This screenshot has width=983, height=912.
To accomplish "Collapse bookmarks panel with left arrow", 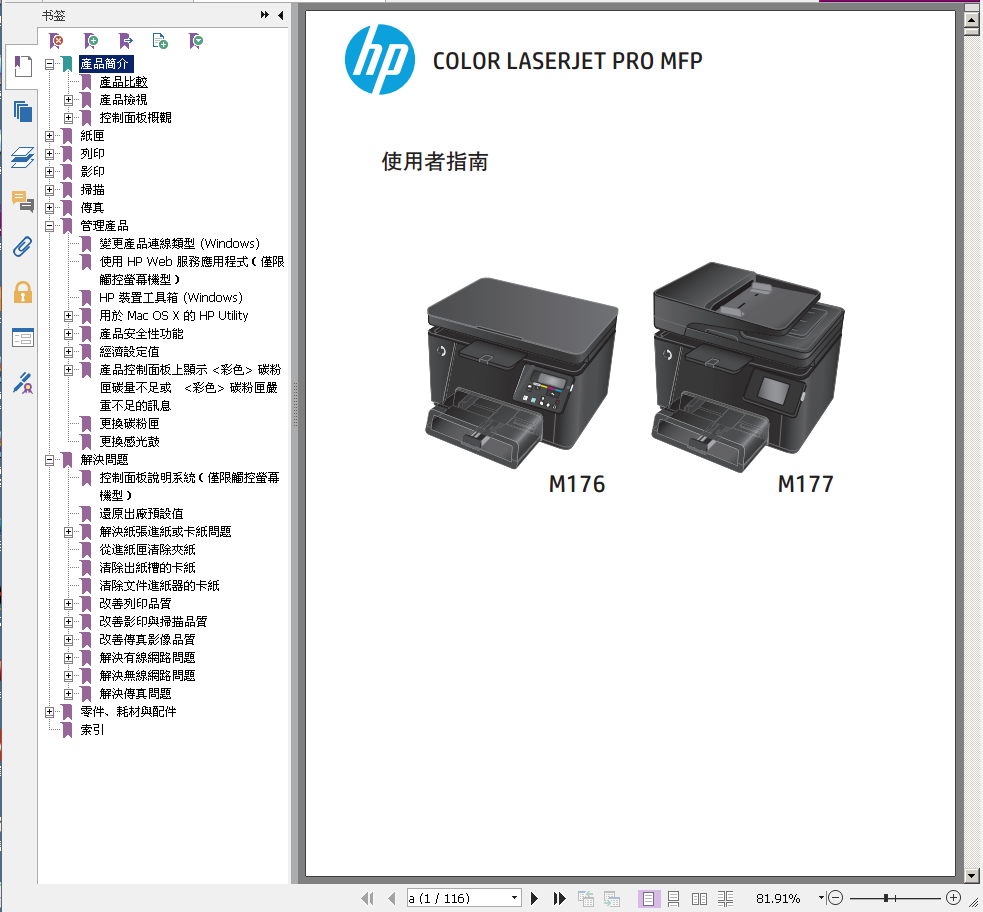I will click(x=280, y=15).
